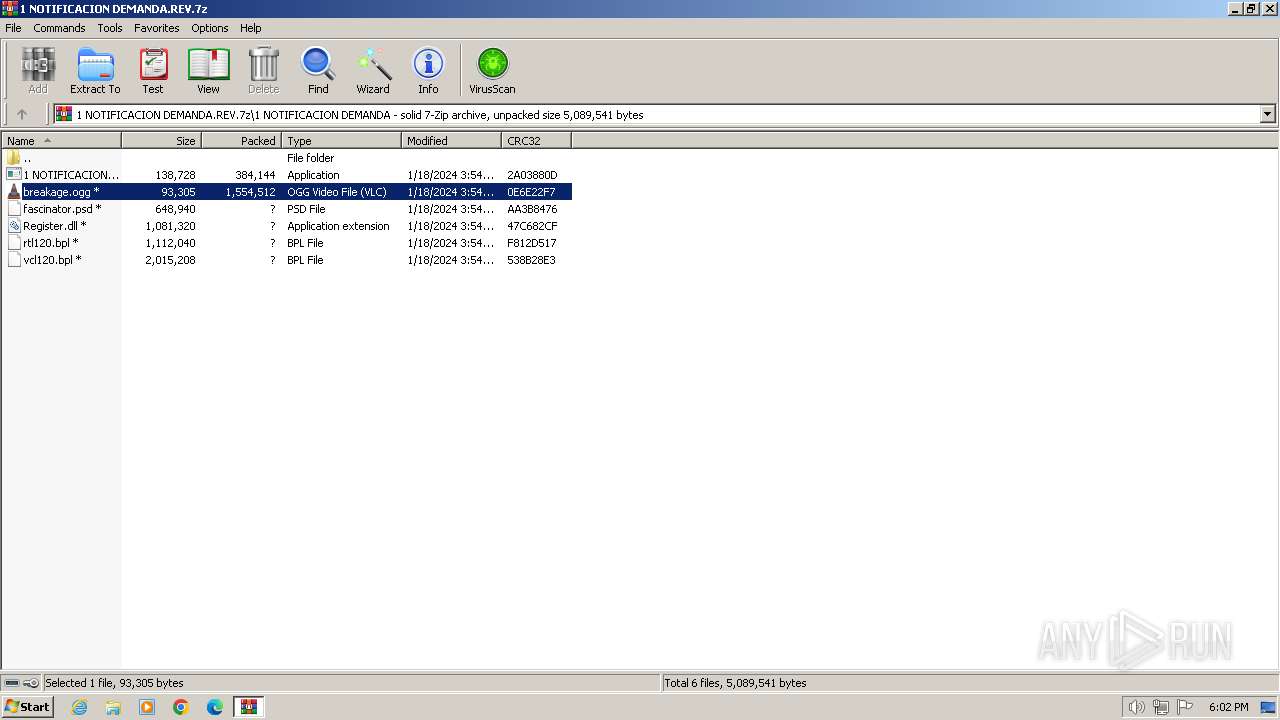Select the vcl120.bpl file name
This screenshot has width=1280, height=720.
pyautogui.click(x=52, y=260)
